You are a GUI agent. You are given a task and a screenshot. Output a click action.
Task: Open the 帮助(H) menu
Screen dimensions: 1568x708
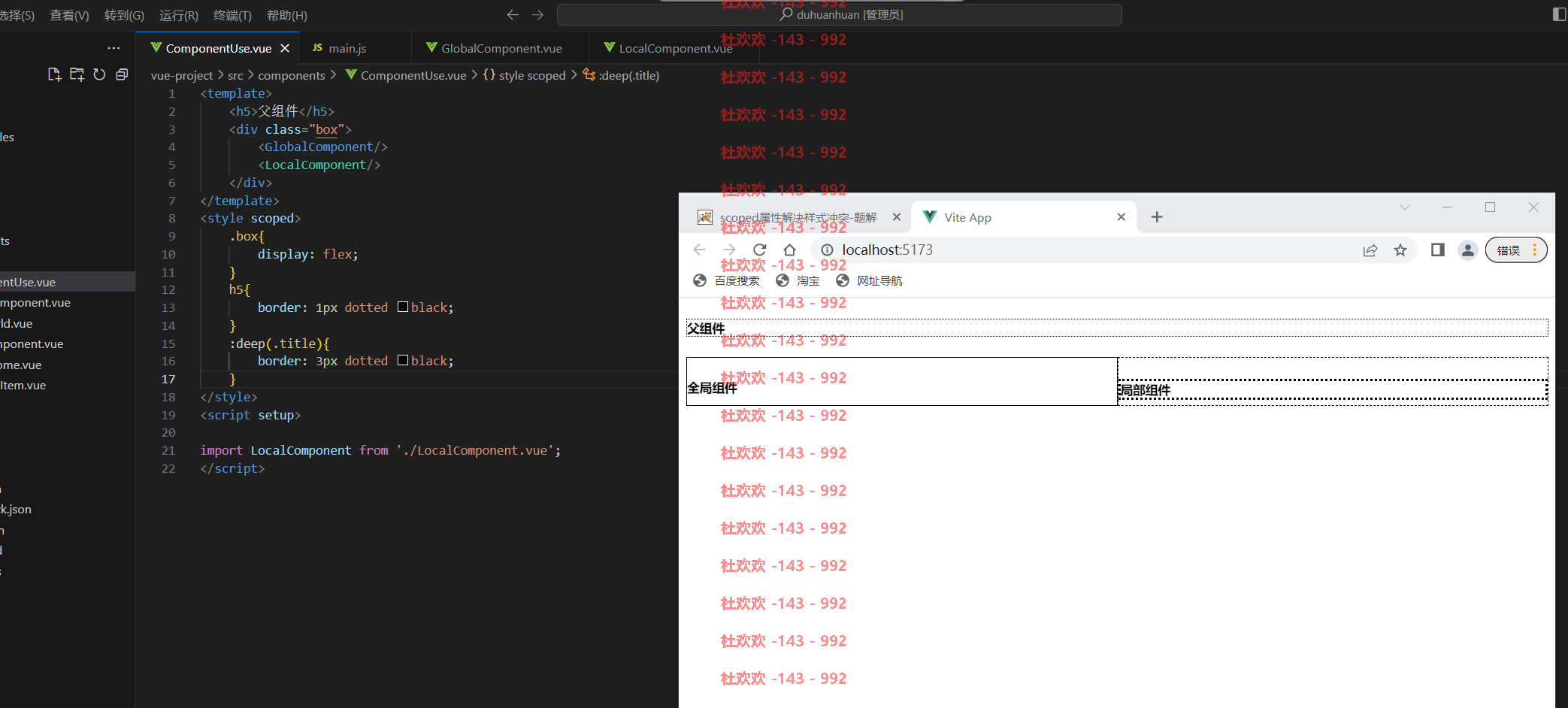[x=287, y=15]
